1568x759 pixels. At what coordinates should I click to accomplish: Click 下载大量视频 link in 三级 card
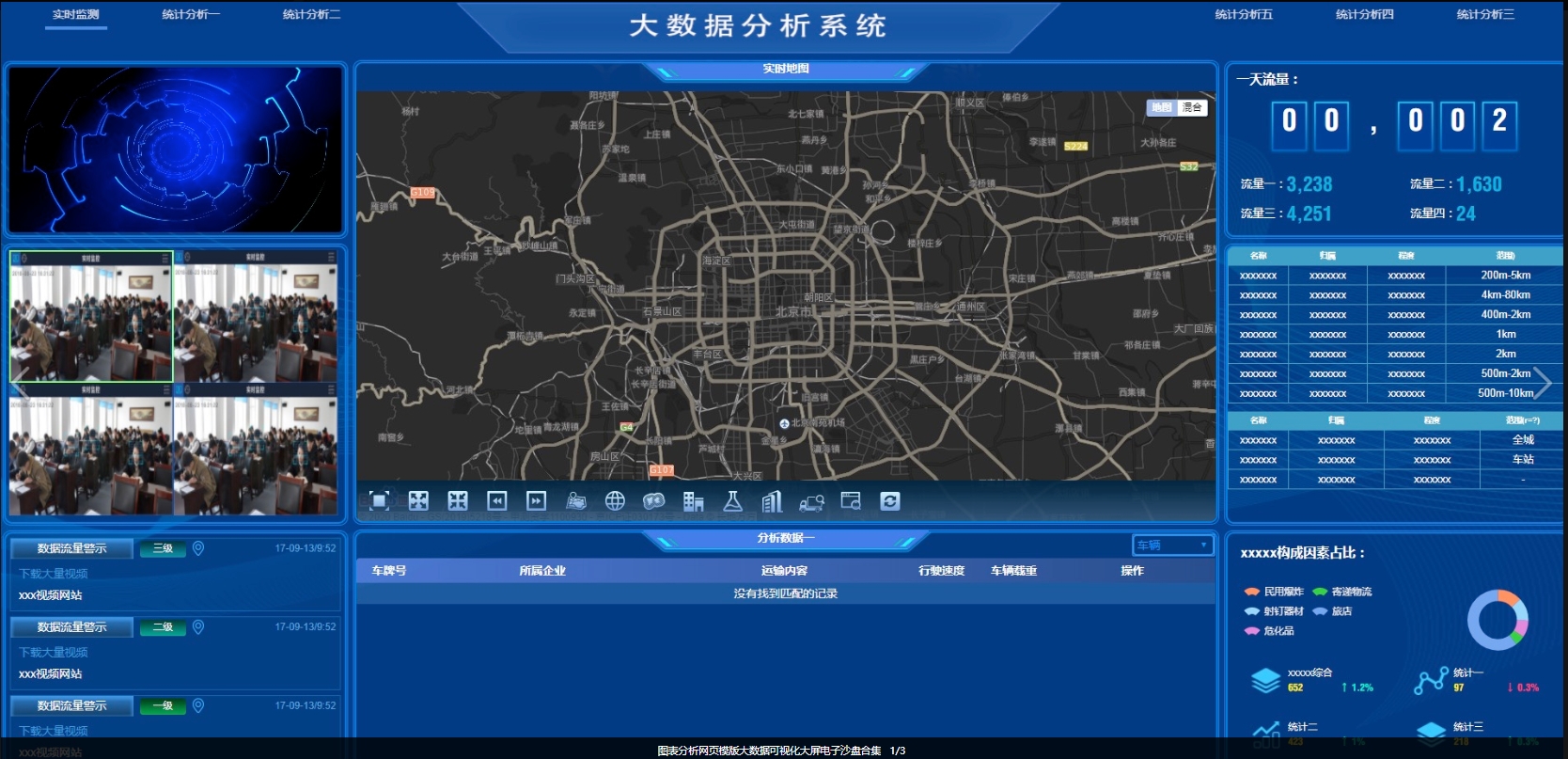click(x=54, y=574)
